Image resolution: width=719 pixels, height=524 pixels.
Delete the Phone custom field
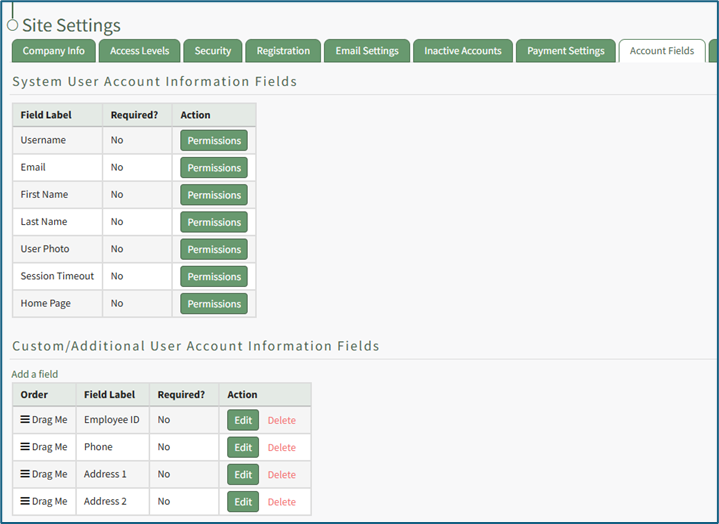coord(281,448)
